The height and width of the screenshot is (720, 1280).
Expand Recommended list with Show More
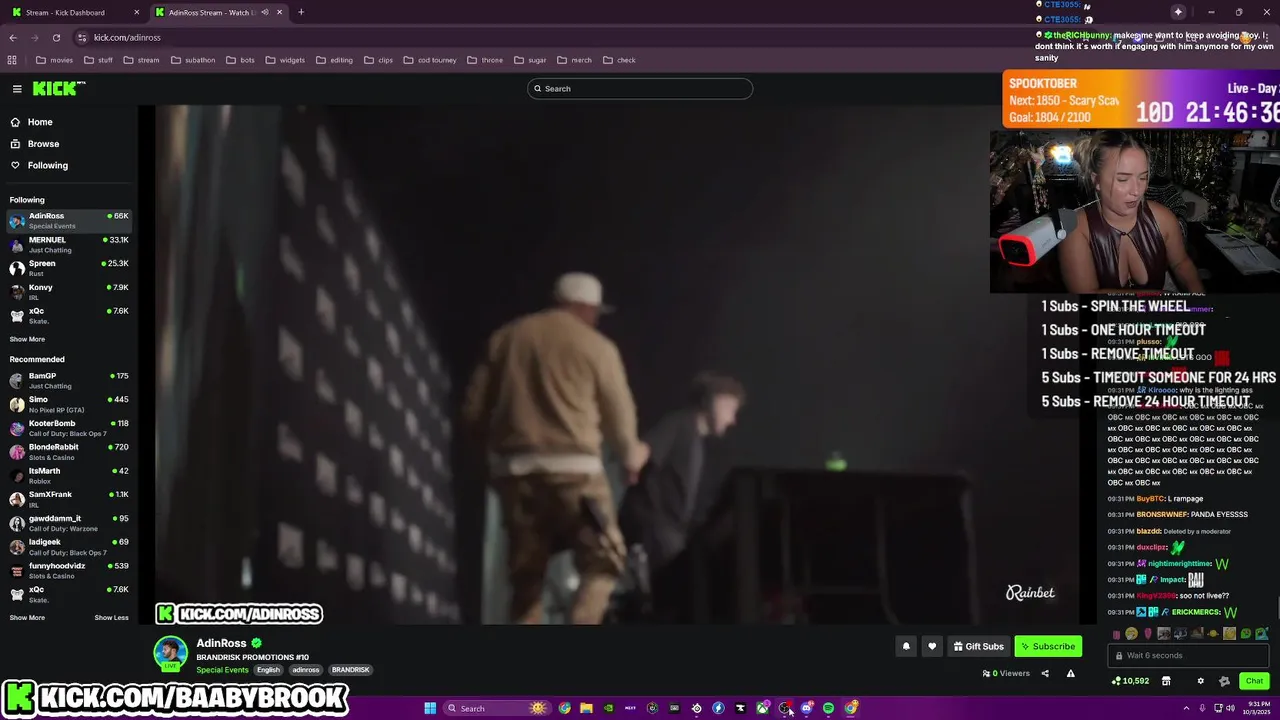(x=27, y=617)
